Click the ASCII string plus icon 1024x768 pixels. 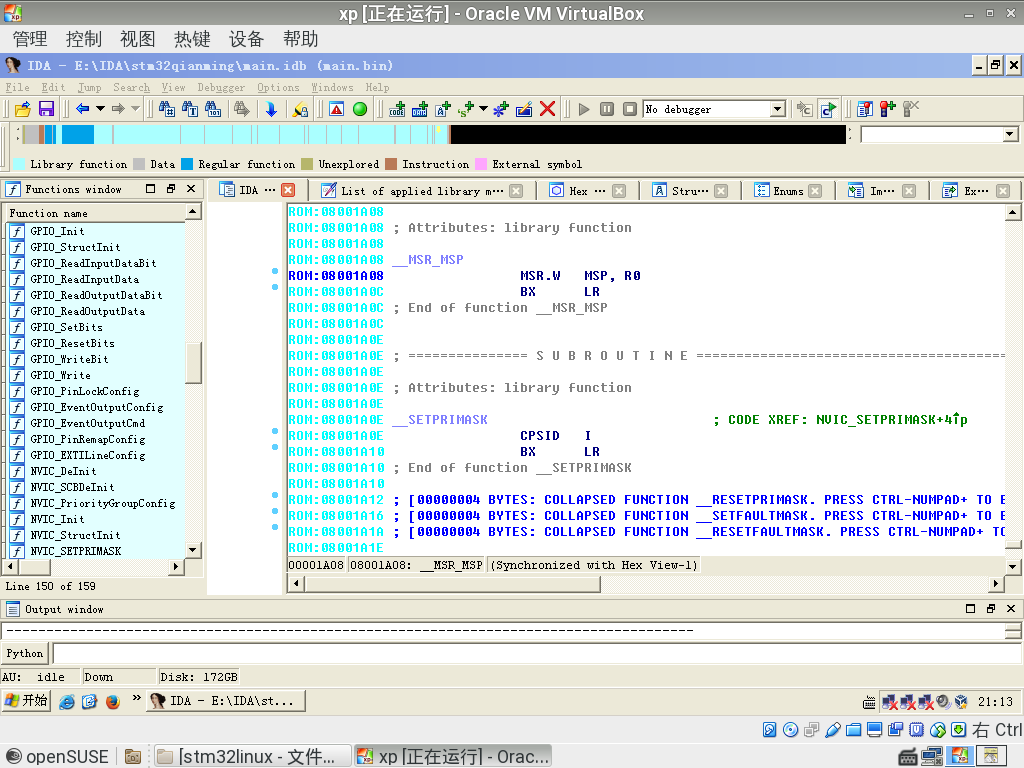(x=443, y=109)
